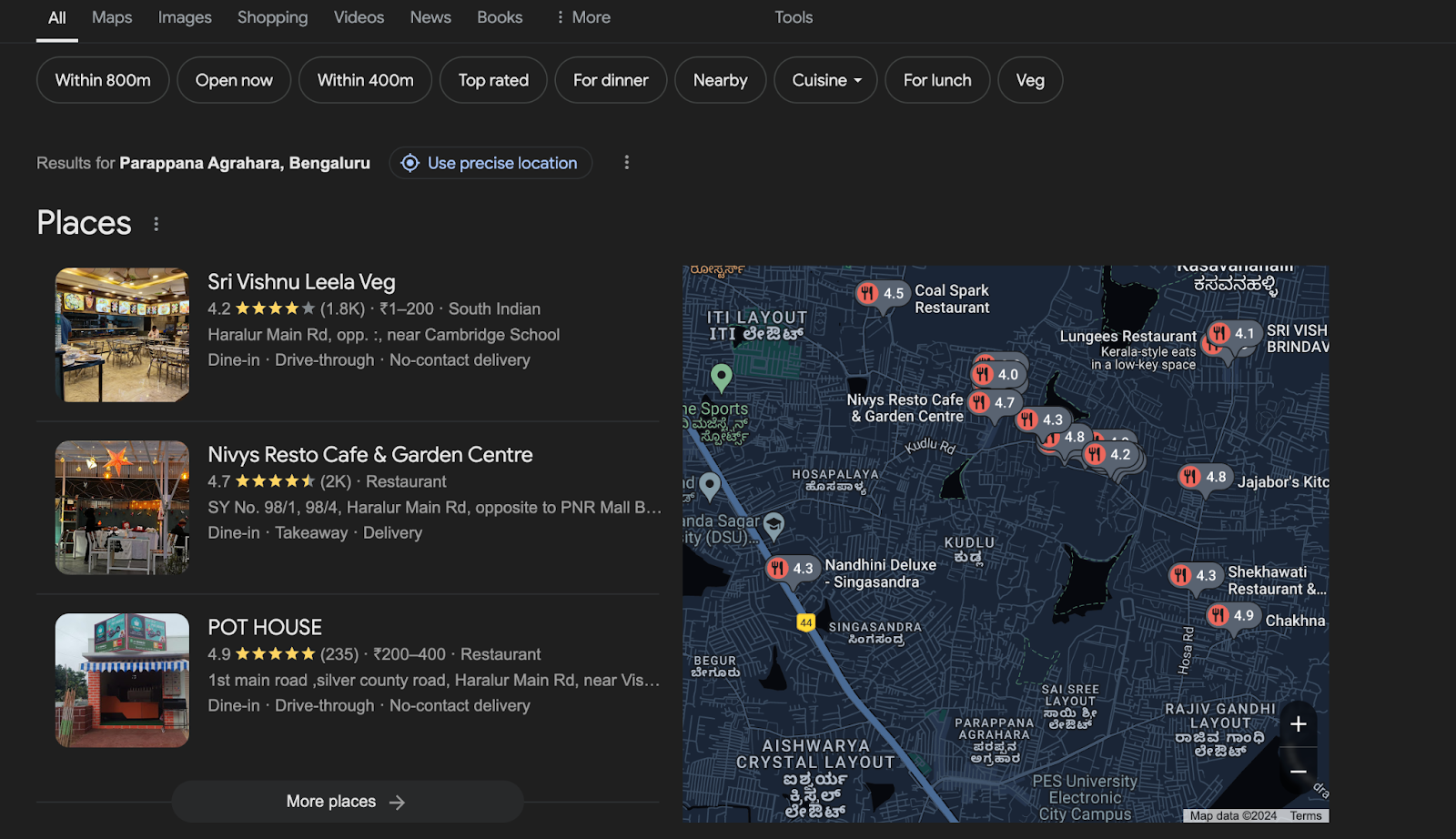Open the All search tab
1456x839 pixels.
tap(56, 17)
